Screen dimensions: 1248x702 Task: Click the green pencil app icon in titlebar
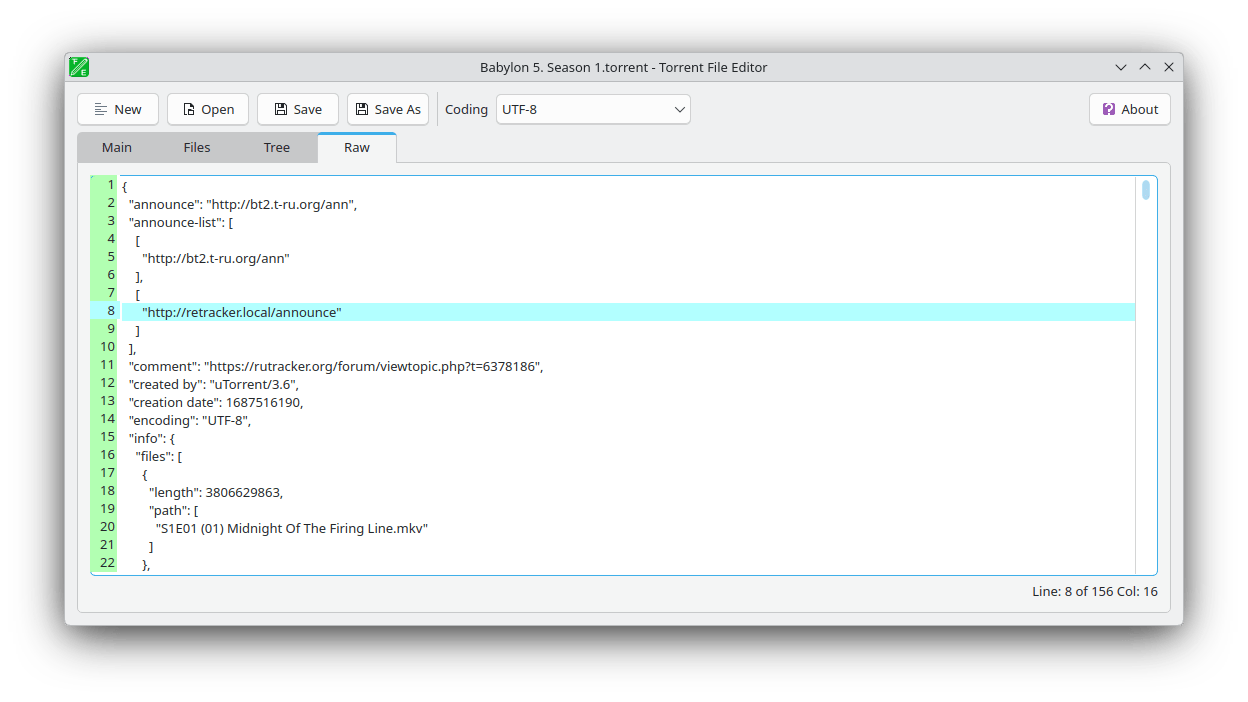79,67
